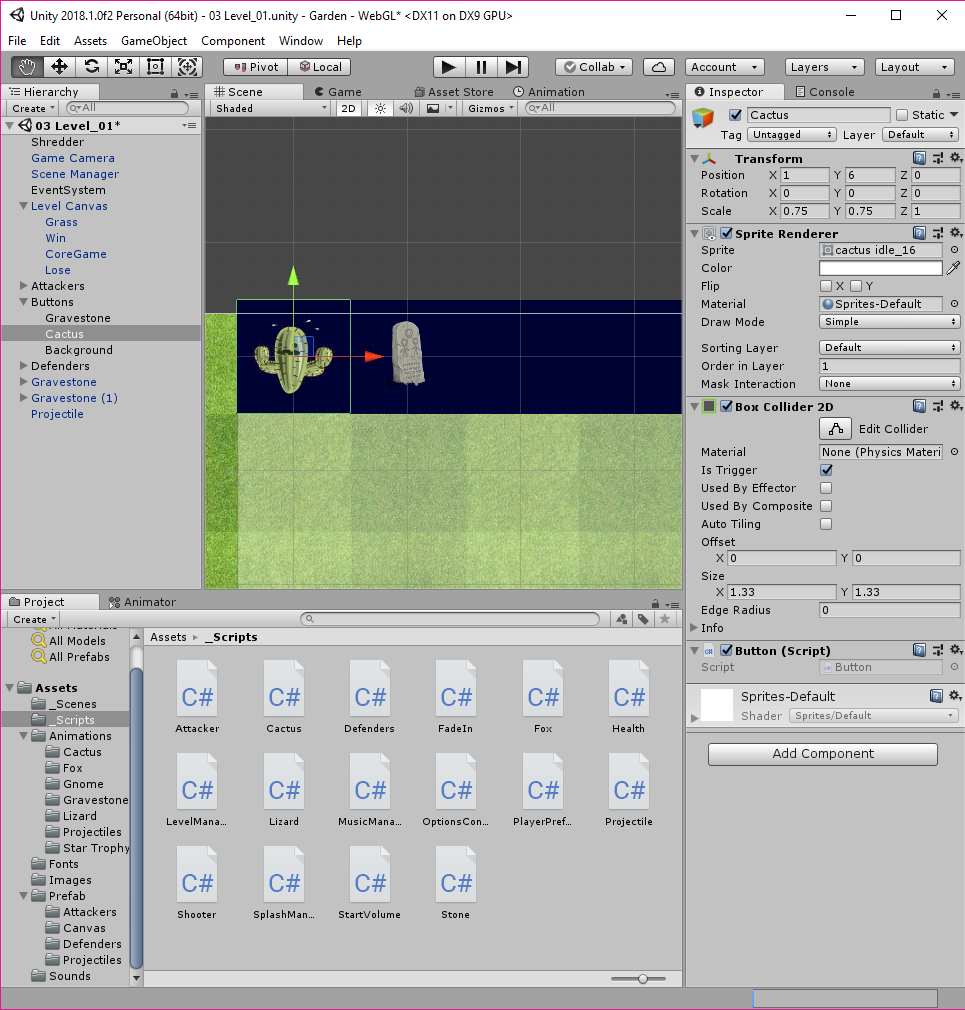965x1010 pixels.
Task: Select the Hand tool in toolbar
Action: (x=27, y=67)
